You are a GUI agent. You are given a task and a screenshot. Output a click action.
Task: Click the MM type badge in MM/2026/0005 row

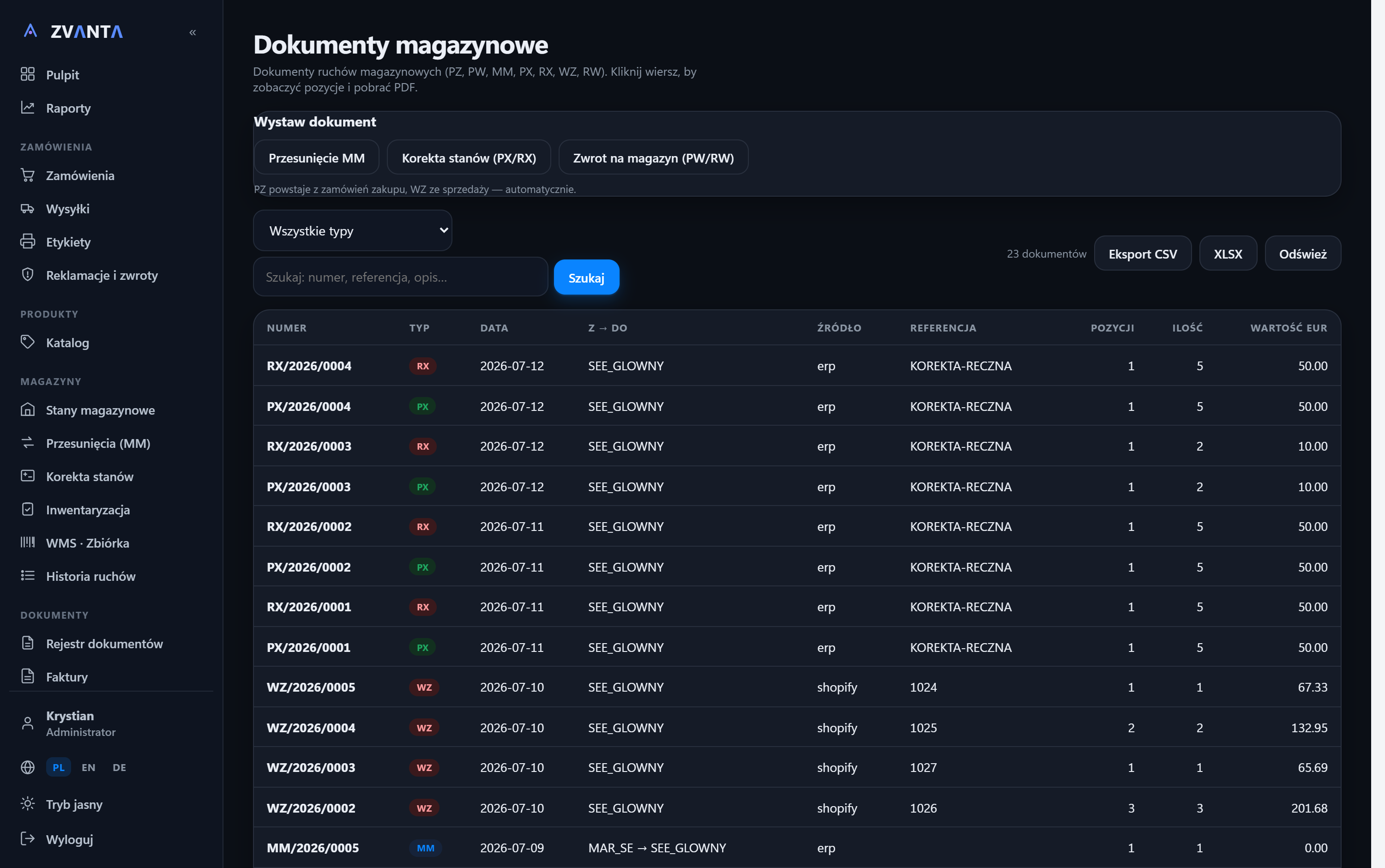[x=425, y=848]
